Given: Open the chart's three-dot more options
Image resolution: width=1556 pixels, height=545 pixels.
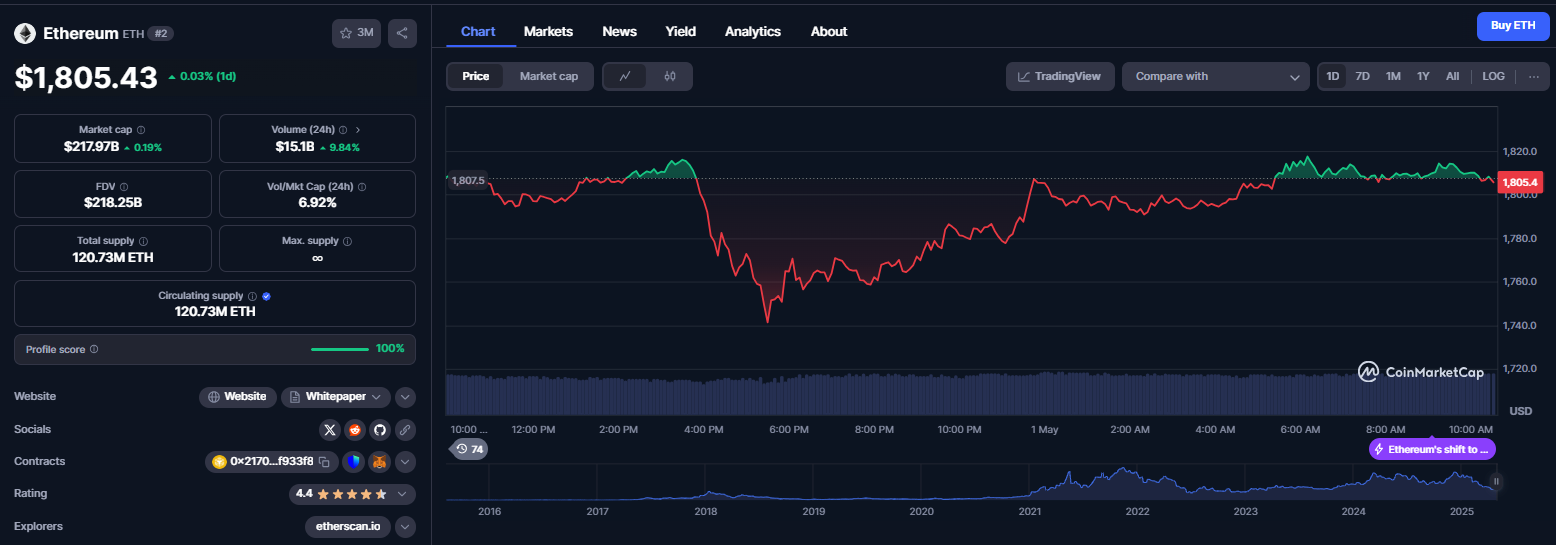Looking at the screenshot, I should pyautogui.click(x=1534, y=76).
